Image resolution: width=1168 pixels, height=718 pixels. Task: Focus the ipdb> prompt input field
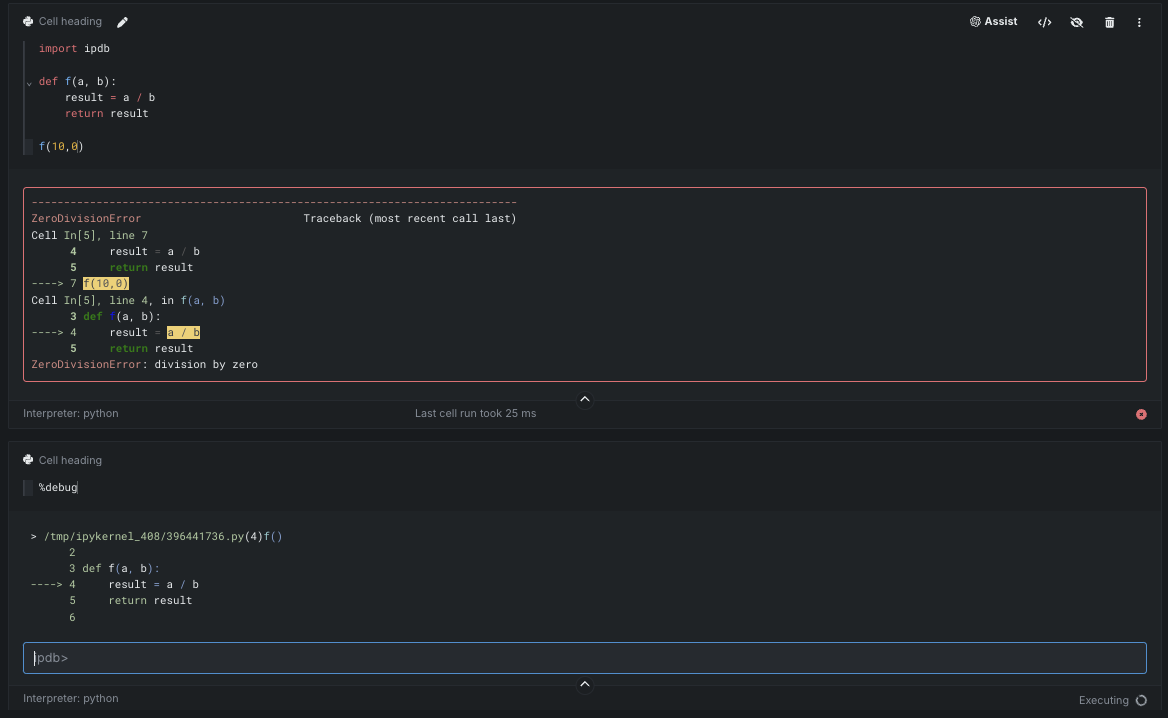585,658
